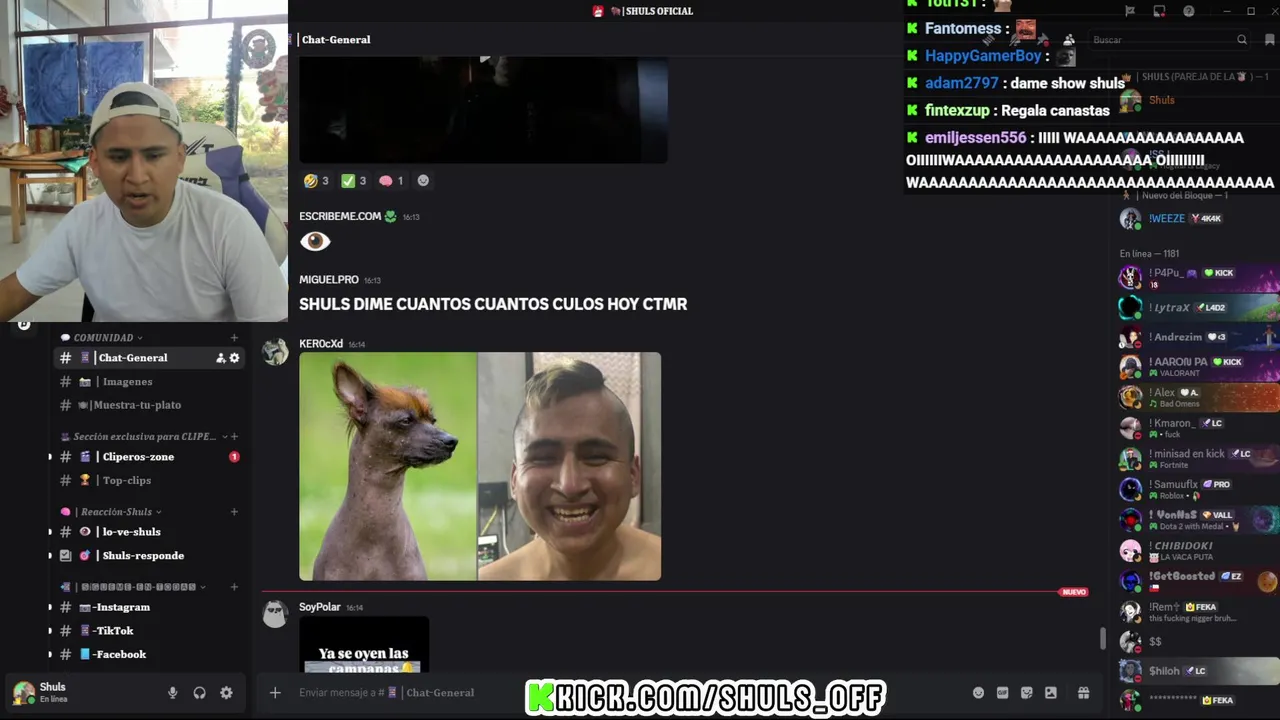Open the -TikTok channel

(x=149, y=631)
